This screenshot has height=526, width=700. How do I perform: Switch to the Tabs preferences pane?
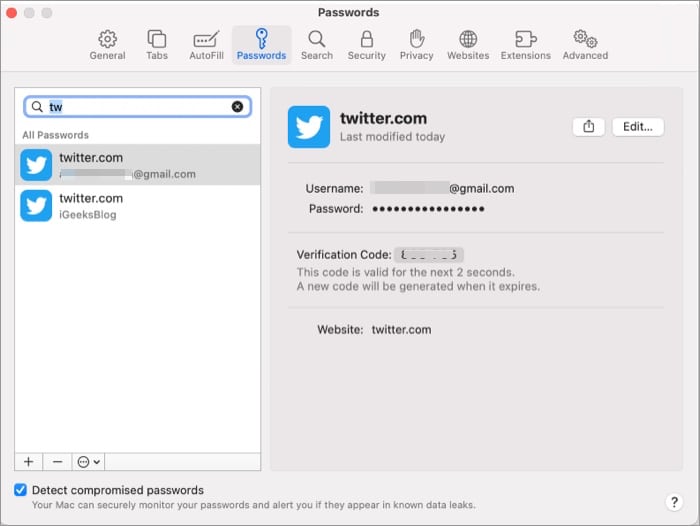point(157,45)
